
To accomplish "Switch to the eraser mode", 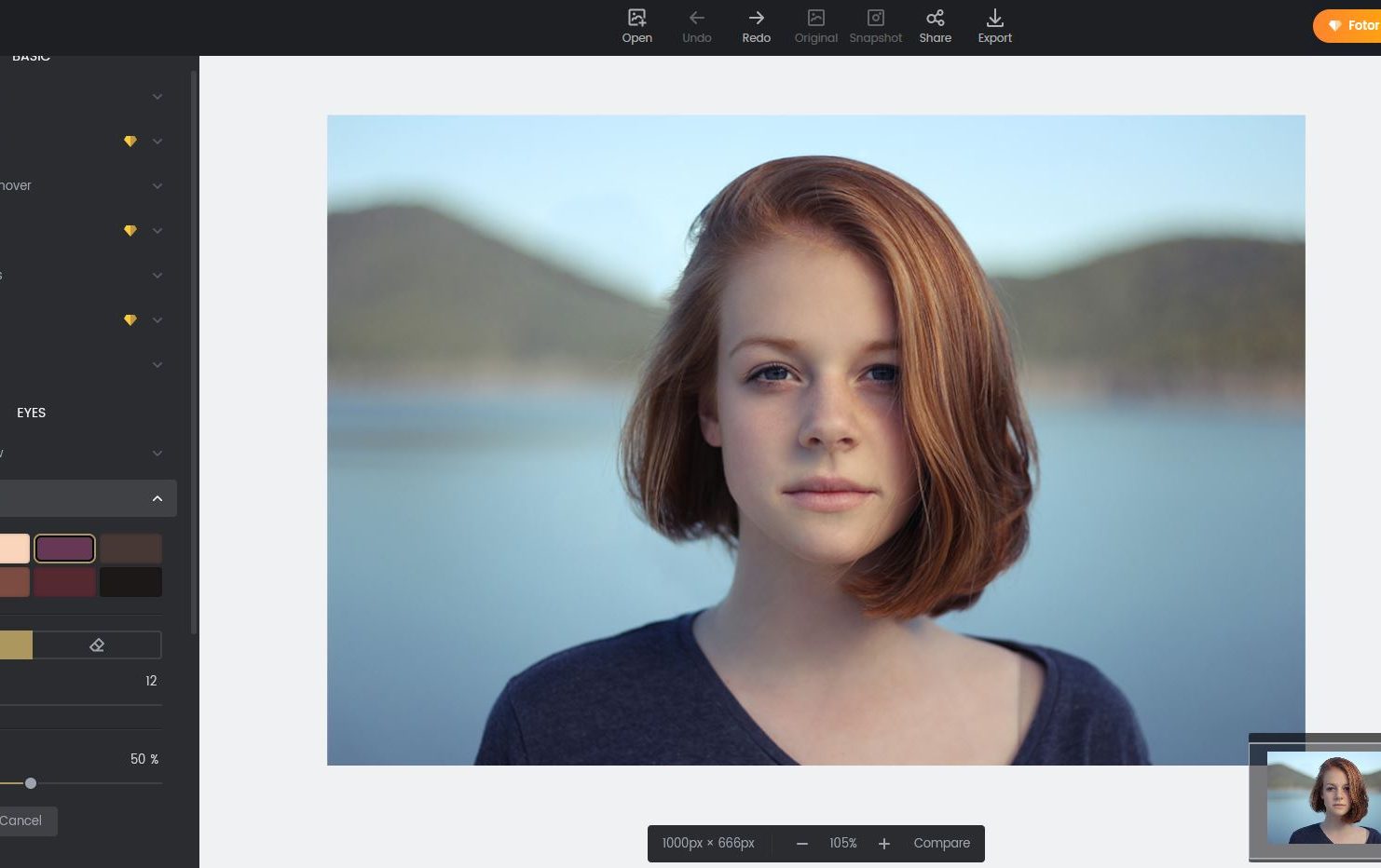I will click(97, 645).
